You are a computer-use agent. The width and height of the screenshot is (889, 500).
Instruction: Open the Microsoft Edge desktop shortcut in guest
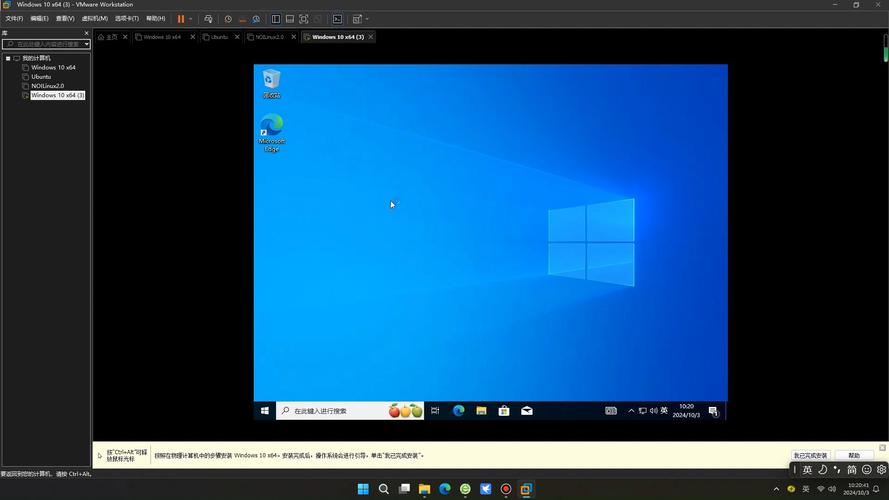click(272, 133)
